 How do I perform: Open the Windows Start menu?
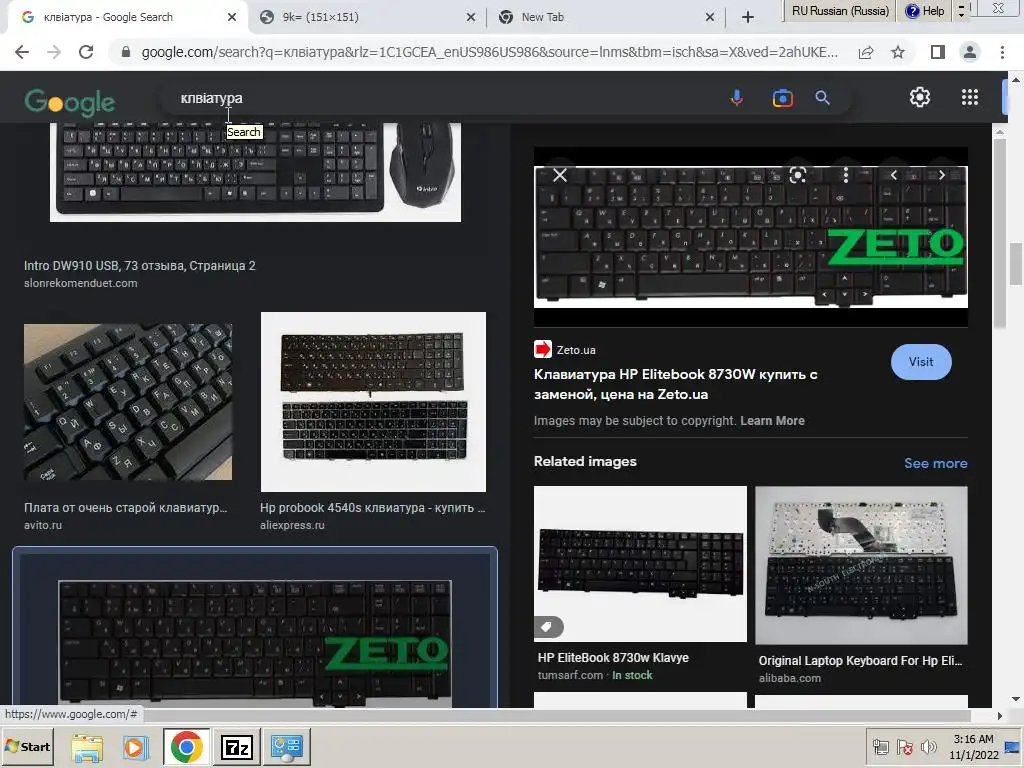(27, 746)
